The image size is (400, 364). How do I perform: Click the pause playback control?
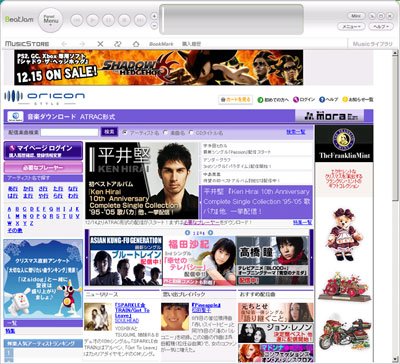108,20
